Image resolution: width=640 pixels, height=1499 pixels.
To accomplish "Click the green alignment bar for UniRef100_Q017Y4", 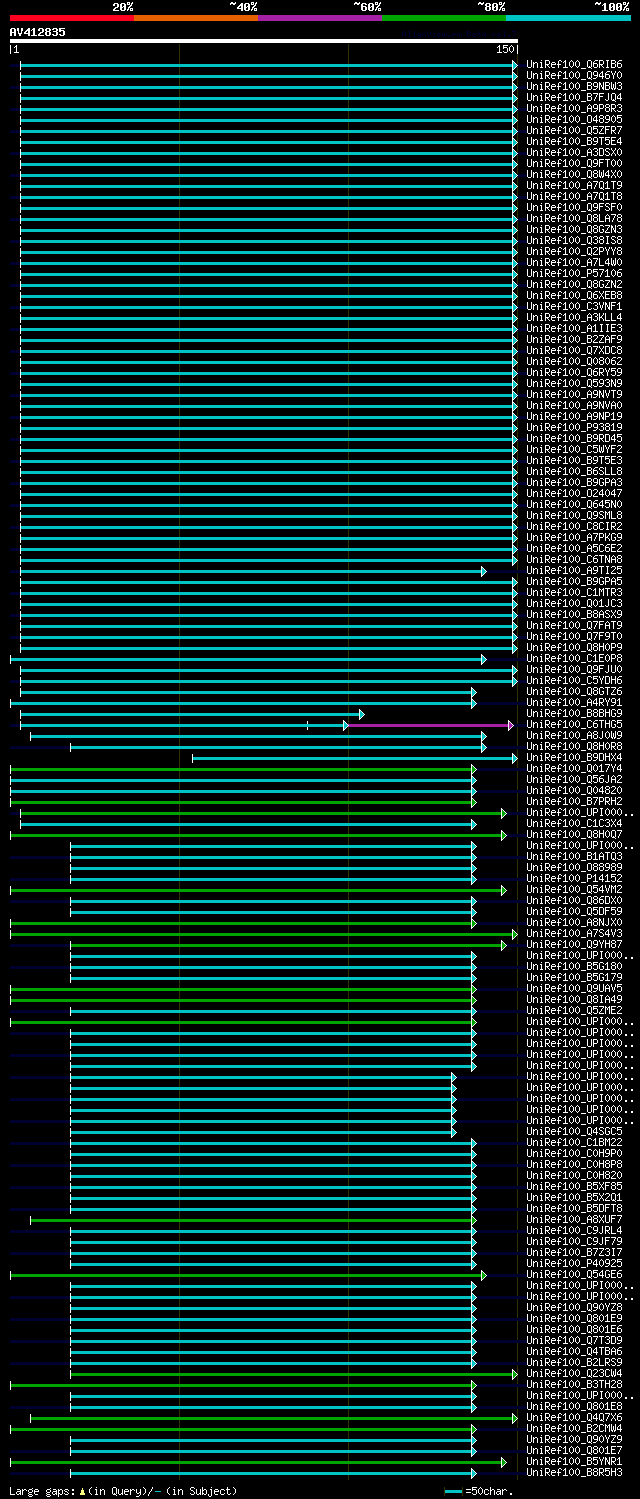I will (x=243, y=769).
